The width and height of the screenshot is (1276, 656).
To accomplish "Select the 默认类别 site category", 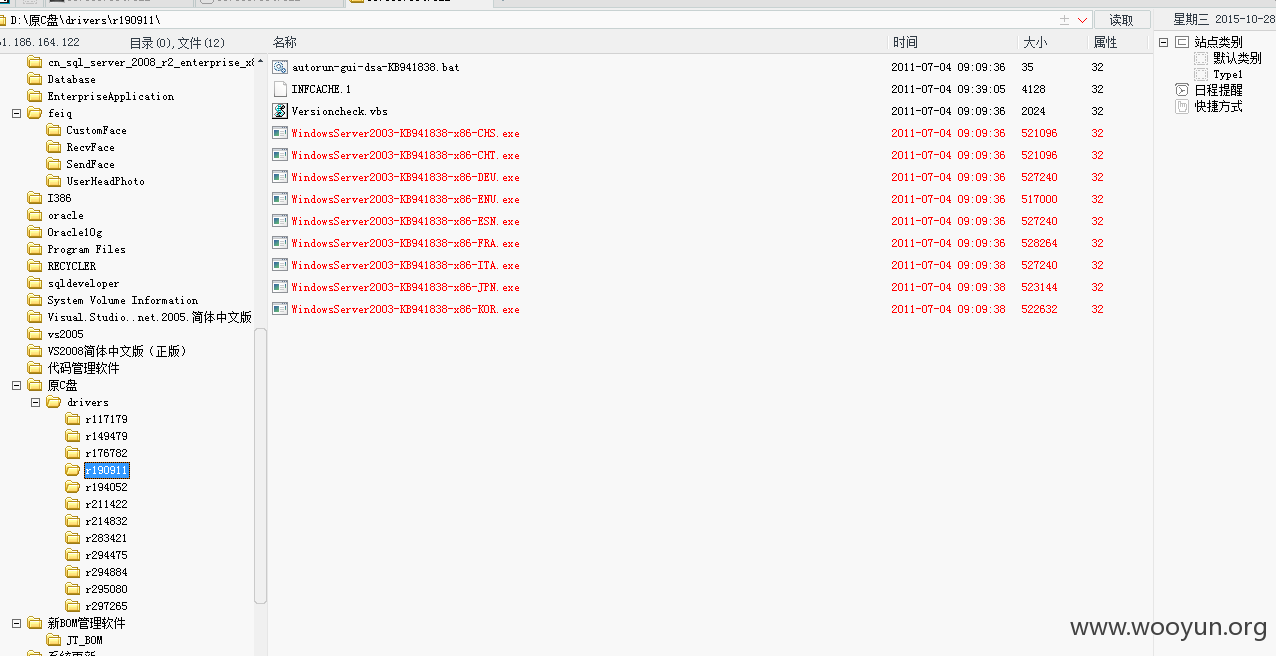I will click(x=1237, y=58).
